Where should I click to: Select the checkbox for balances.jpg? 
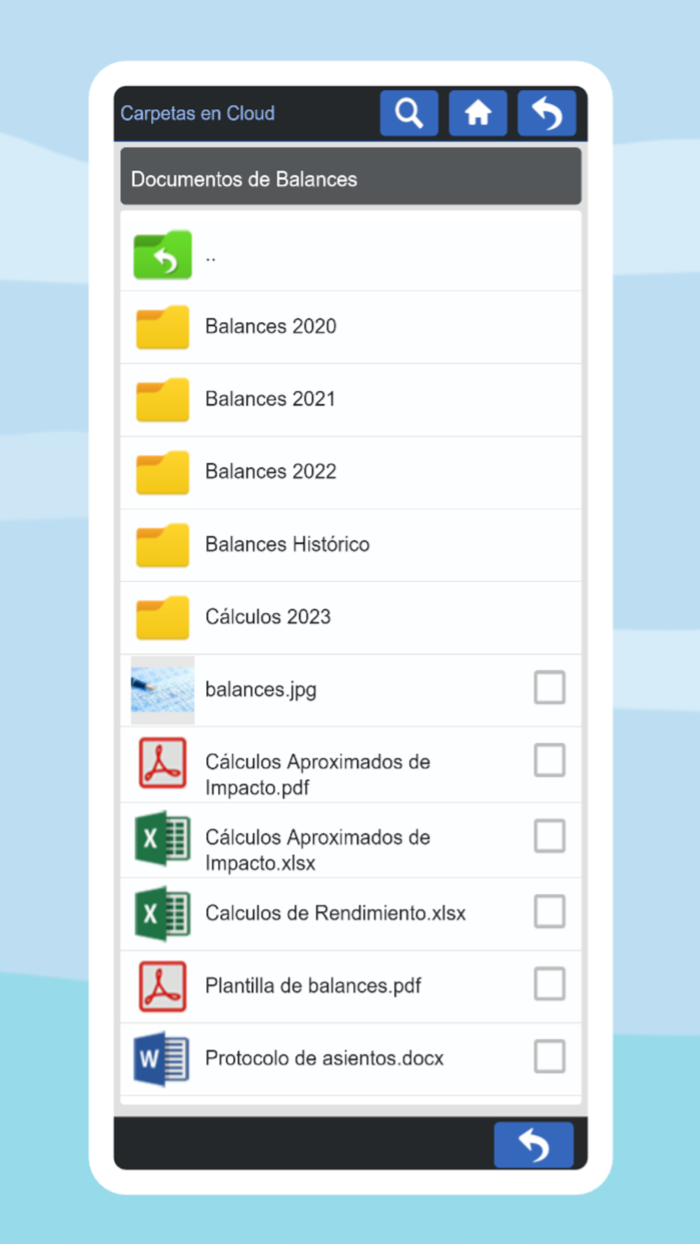pos(550,688)
